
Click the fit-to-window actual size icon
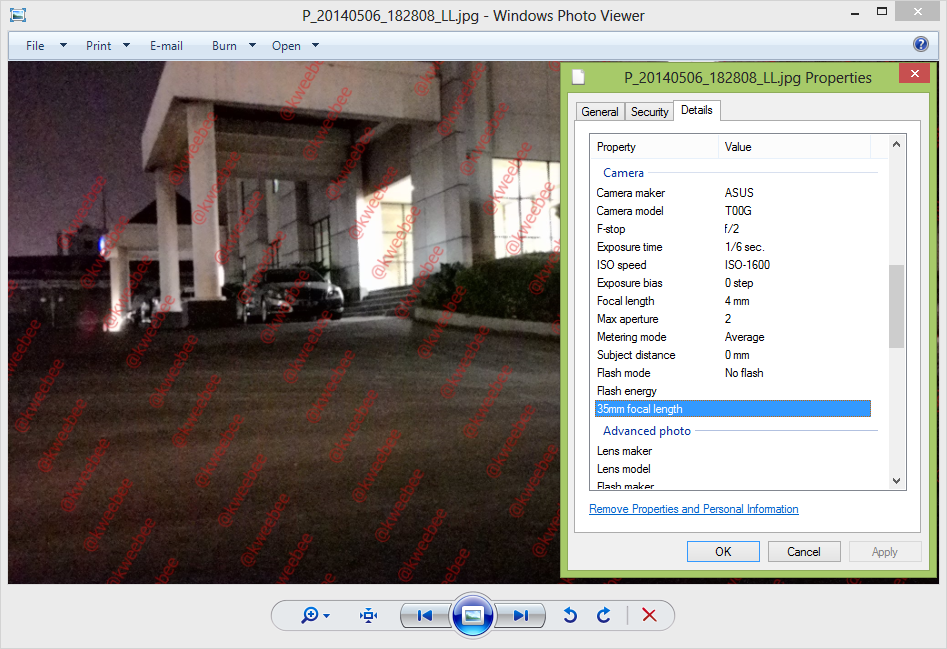pos(369,615)
